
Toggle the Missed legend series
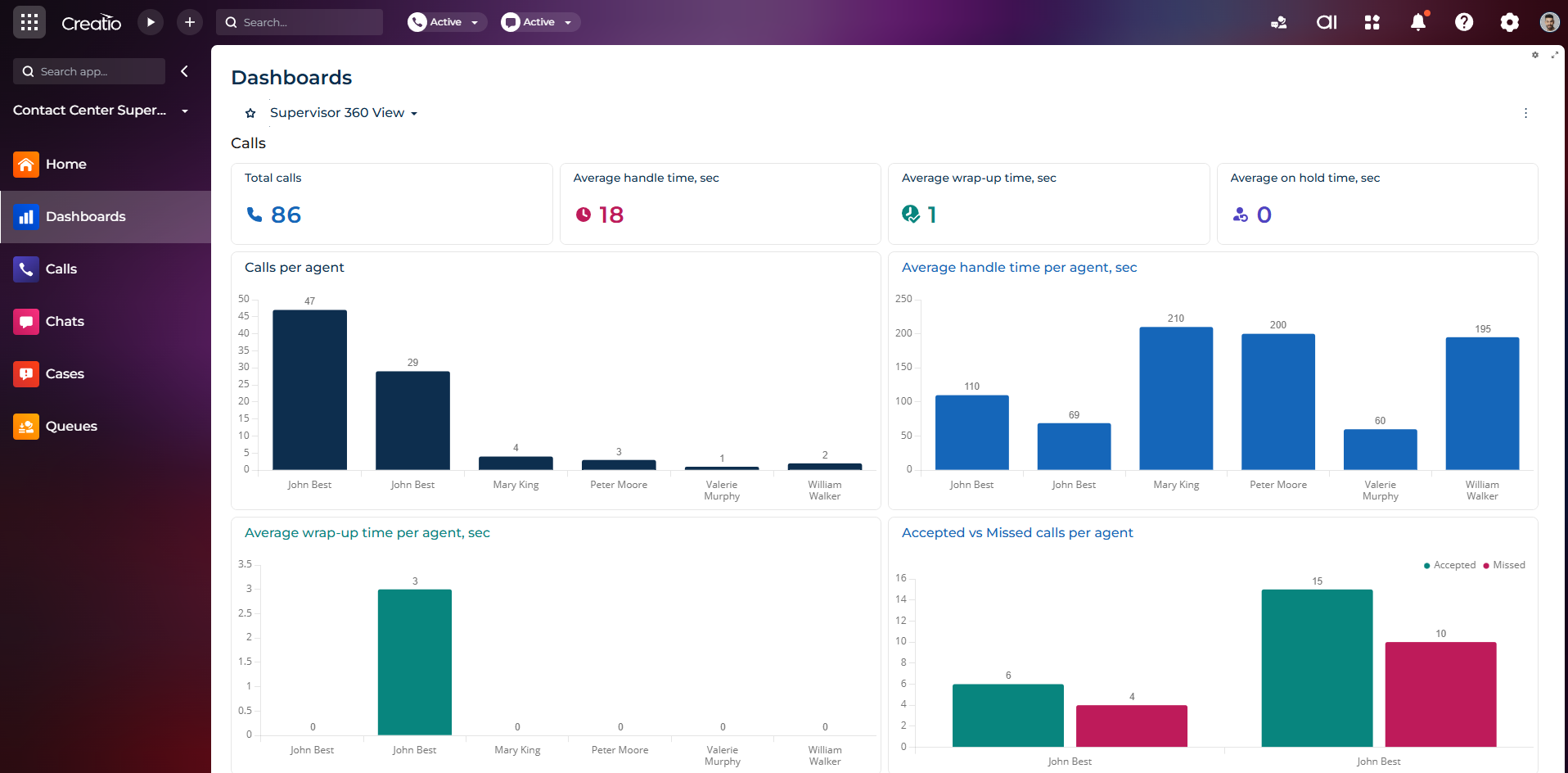1504,565
